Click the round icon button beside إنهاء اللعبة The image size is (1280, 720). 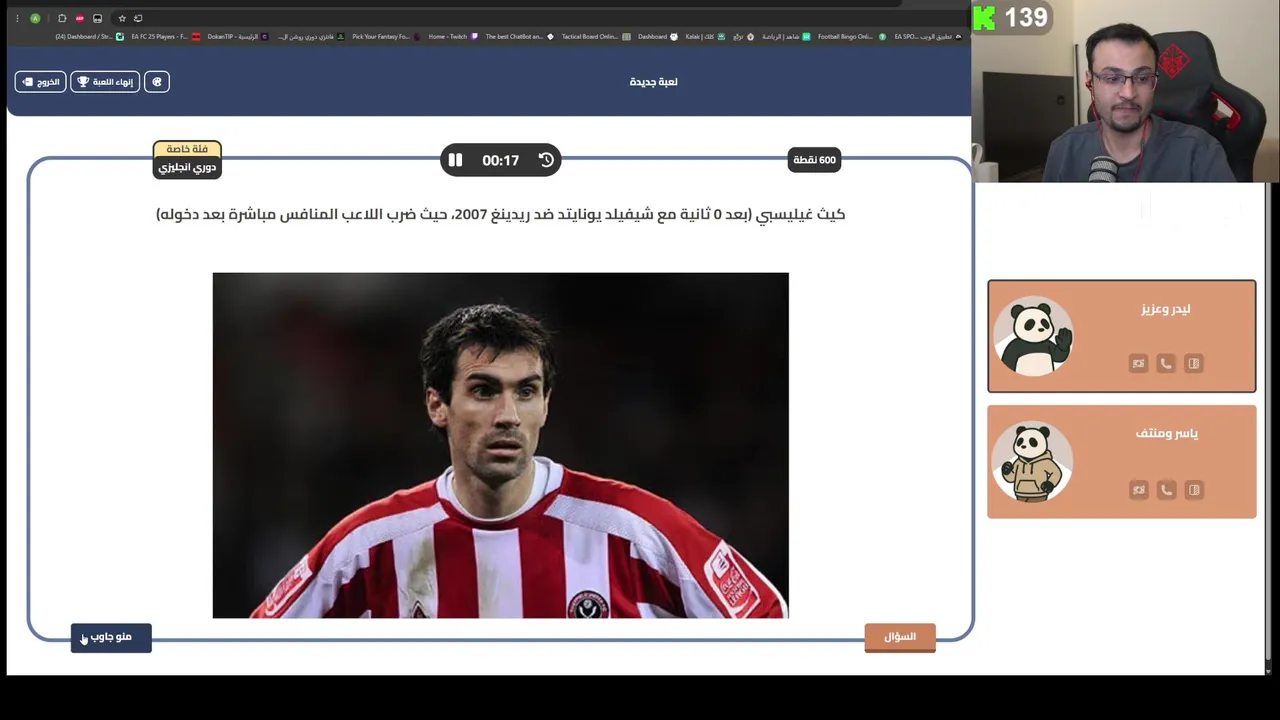pos(157,82)
